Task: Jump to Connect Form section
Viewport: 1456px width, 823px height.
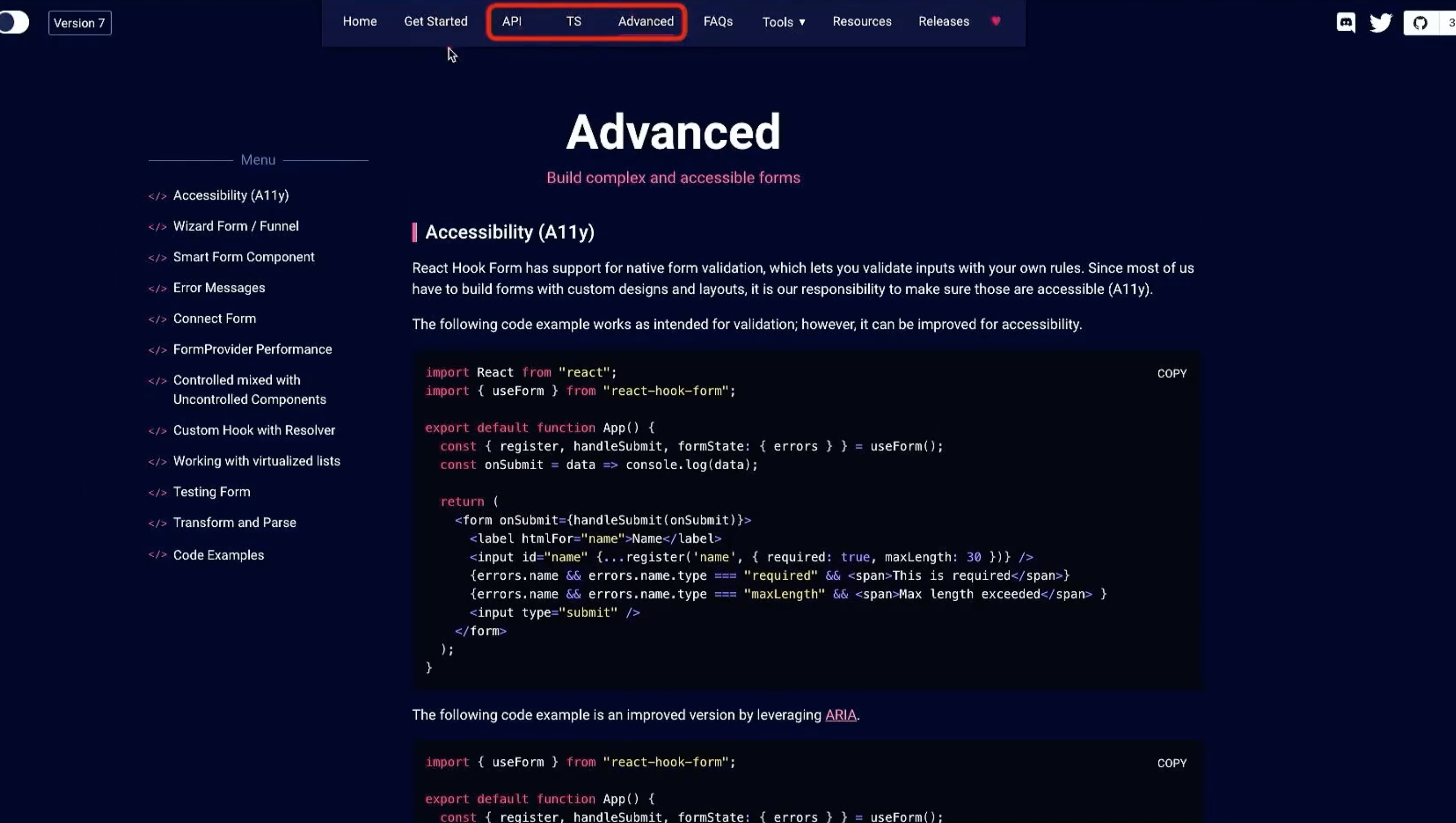Action: coord(214,319)
